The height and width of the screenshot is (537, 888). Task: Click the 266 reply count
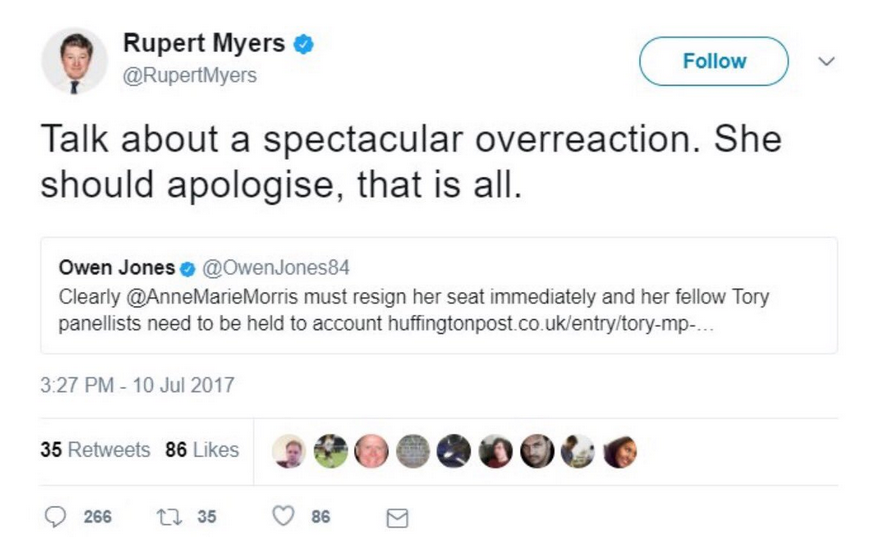(x=97, y=517)
